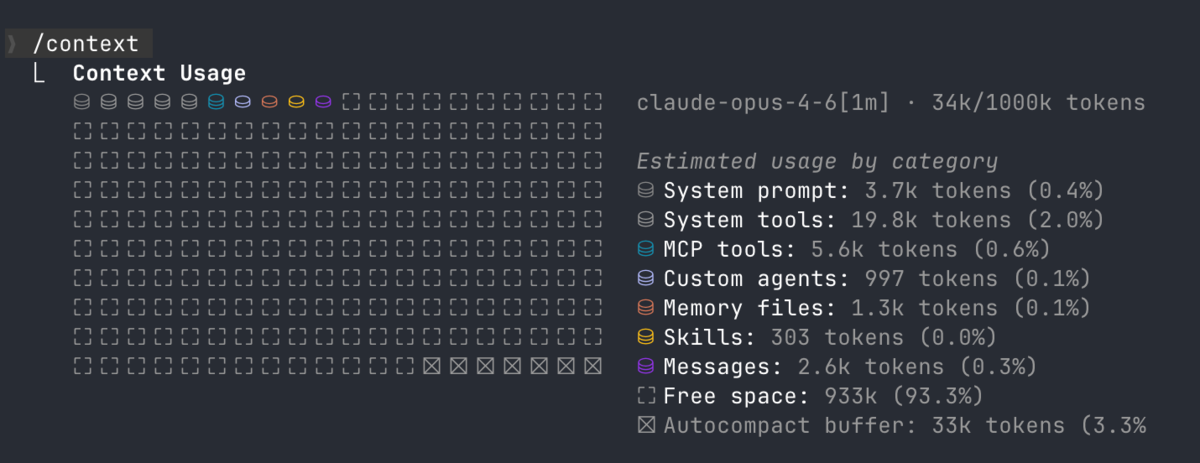The width and height of the screenshot is (1200, 463).
Task: Click the orange Memory files legend icon
Action: tap(646, 308)
